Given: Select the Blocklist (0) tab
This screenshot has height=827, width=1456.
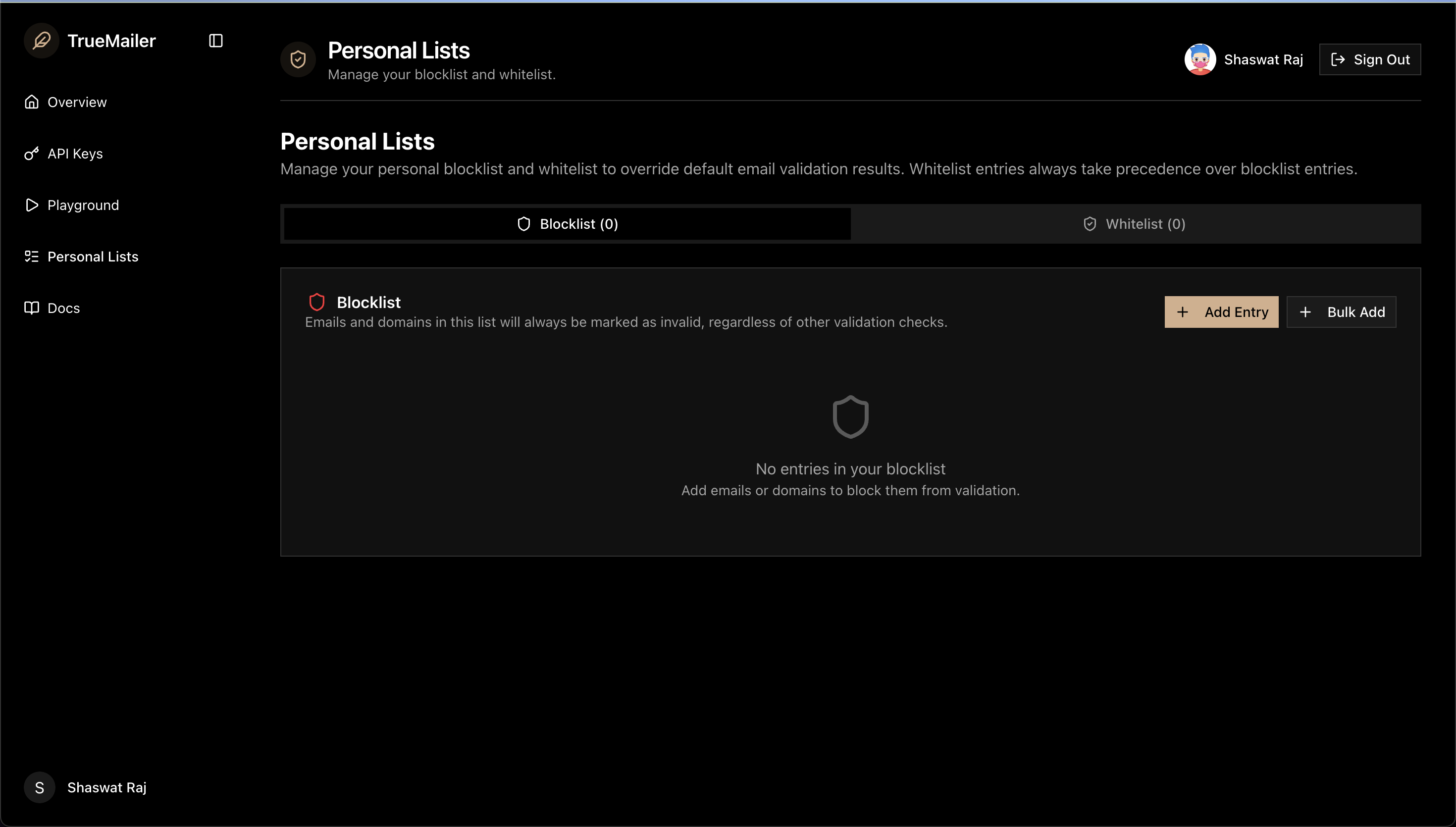Looking at the screenshot, I should click(567, 224).
